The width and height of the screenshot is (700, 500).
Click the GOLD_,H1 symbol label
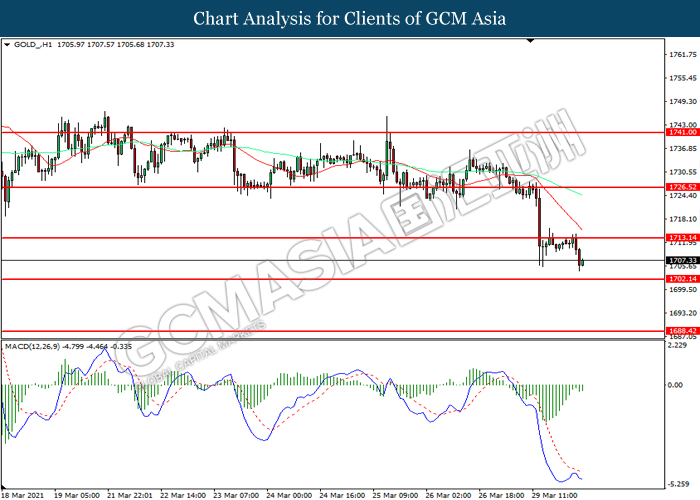coord(33,45)
